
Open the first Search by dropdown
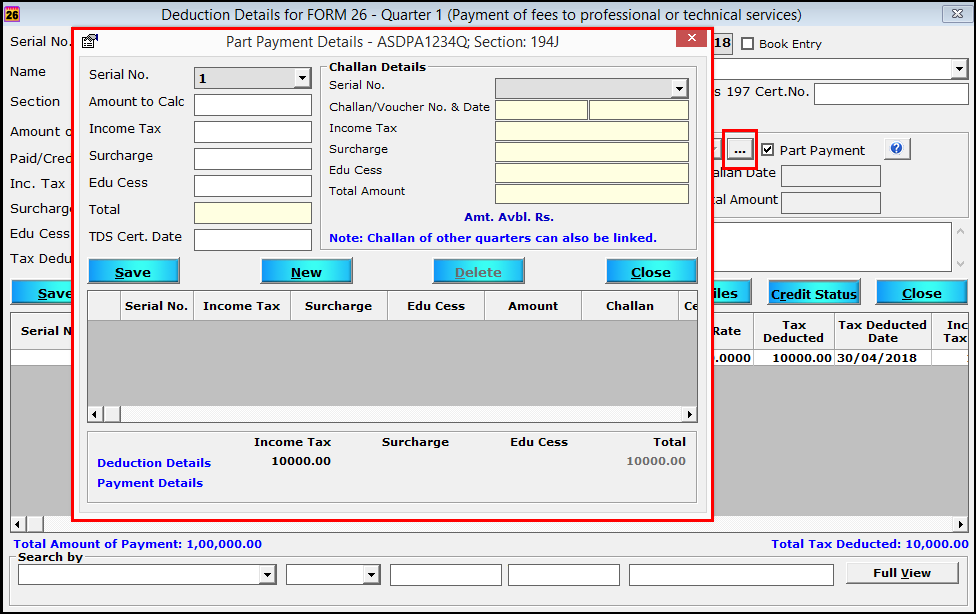(x=267, y=575)
